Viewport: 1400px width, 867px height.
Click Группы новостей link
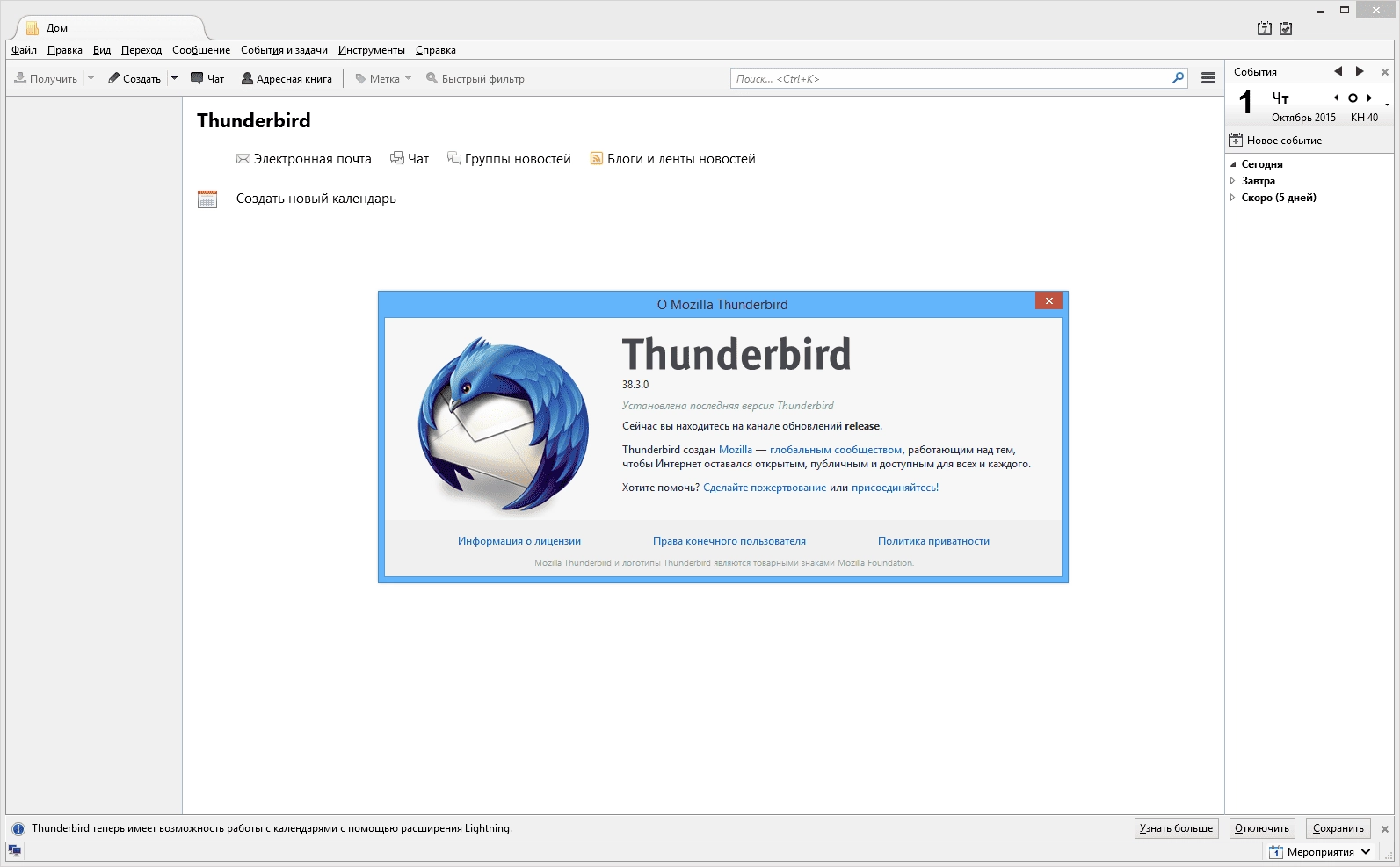509,159
